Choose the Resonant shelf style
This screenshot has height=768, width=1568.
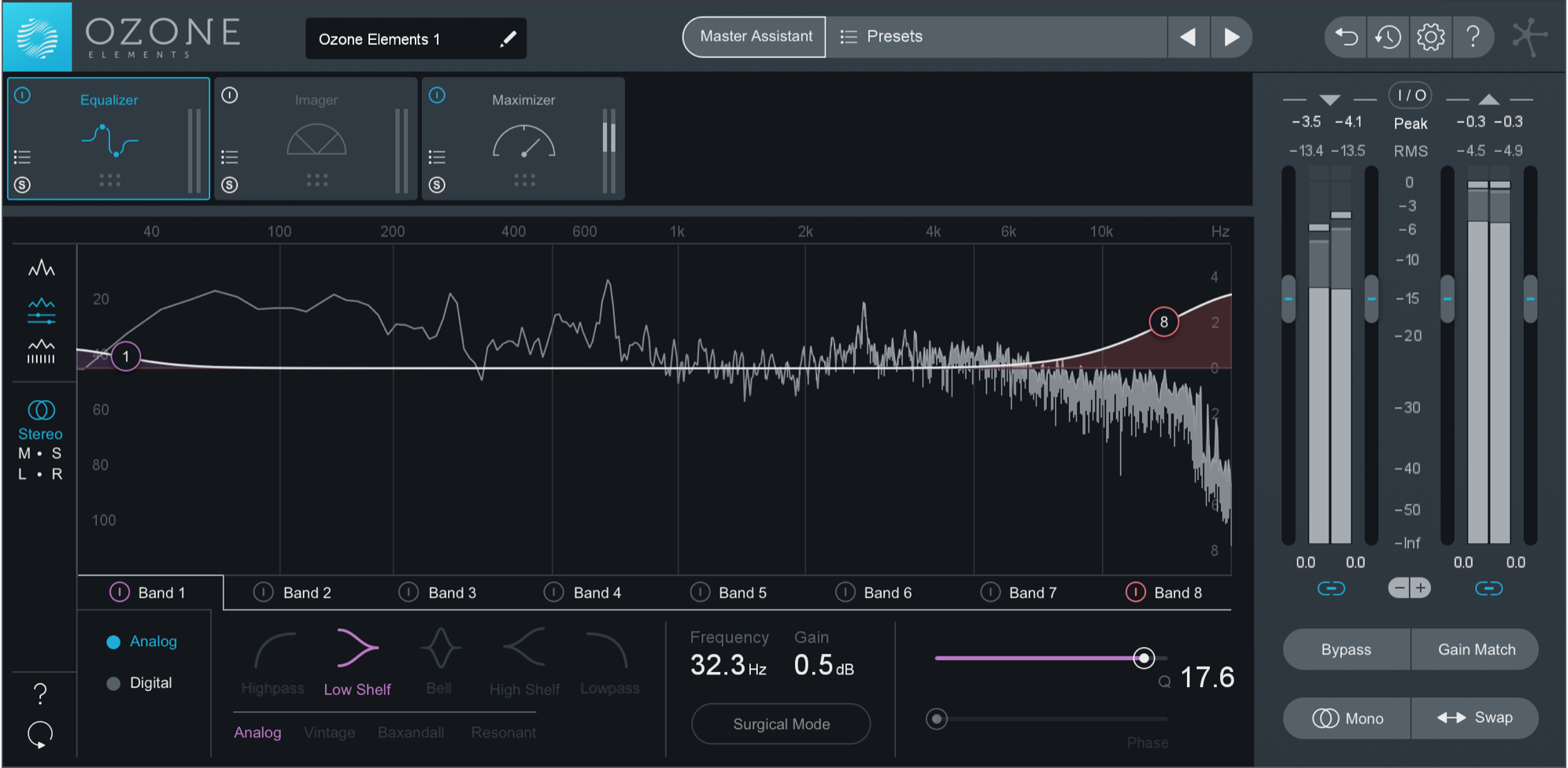point(503,733)
